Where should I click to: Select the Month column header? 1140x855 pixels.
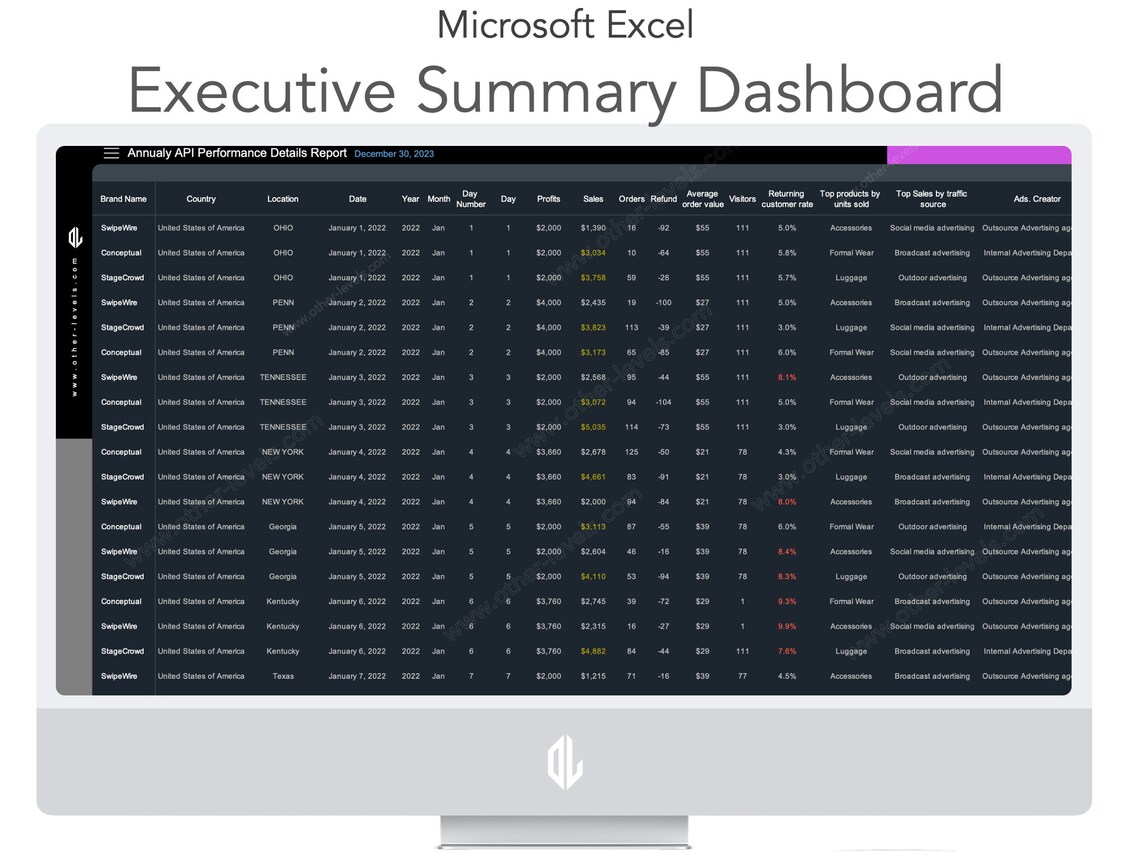click(x=438, y=199)
